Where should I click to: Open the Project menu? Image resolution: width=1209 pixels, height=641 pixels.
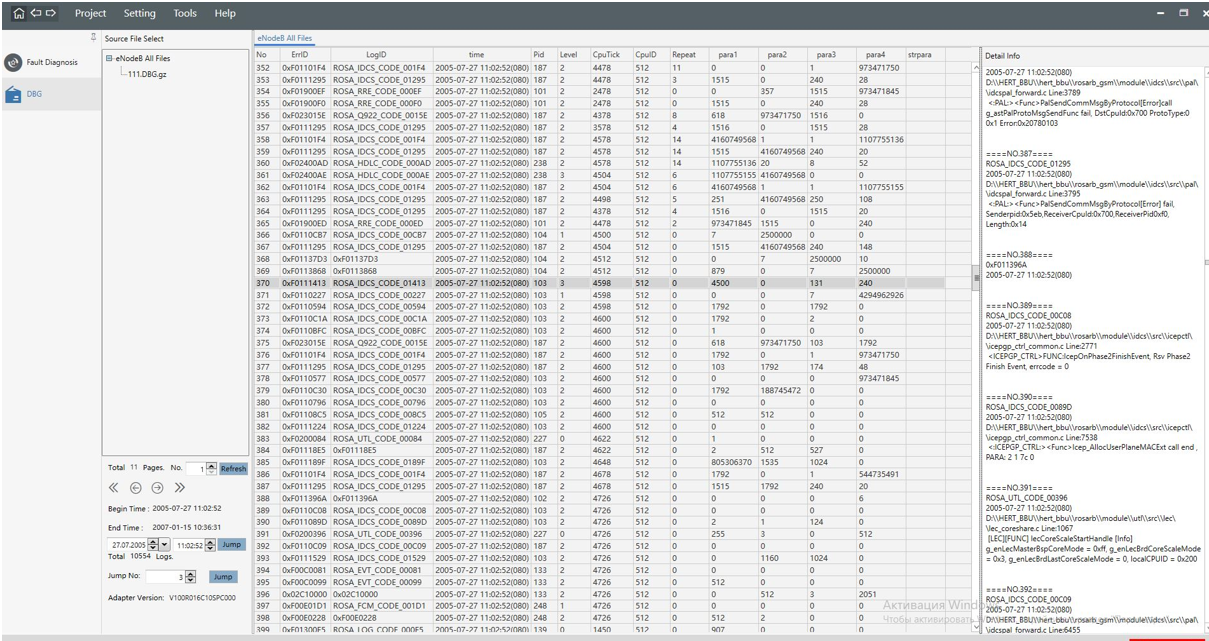coord(90,13)
